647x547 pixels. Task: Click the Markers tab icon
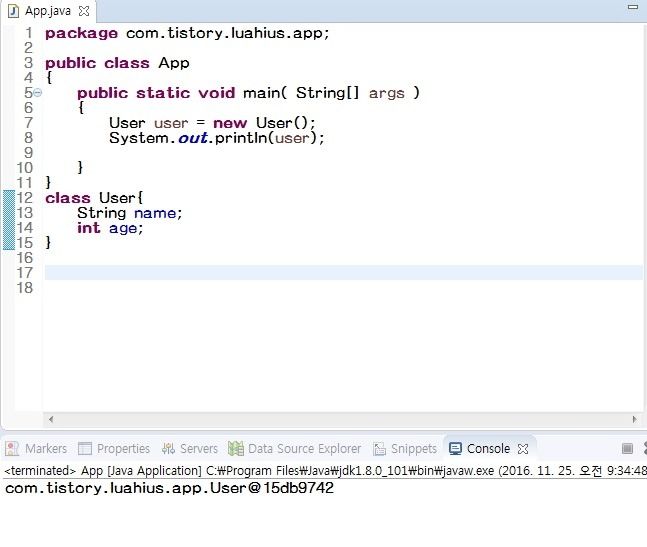point(12,448)
